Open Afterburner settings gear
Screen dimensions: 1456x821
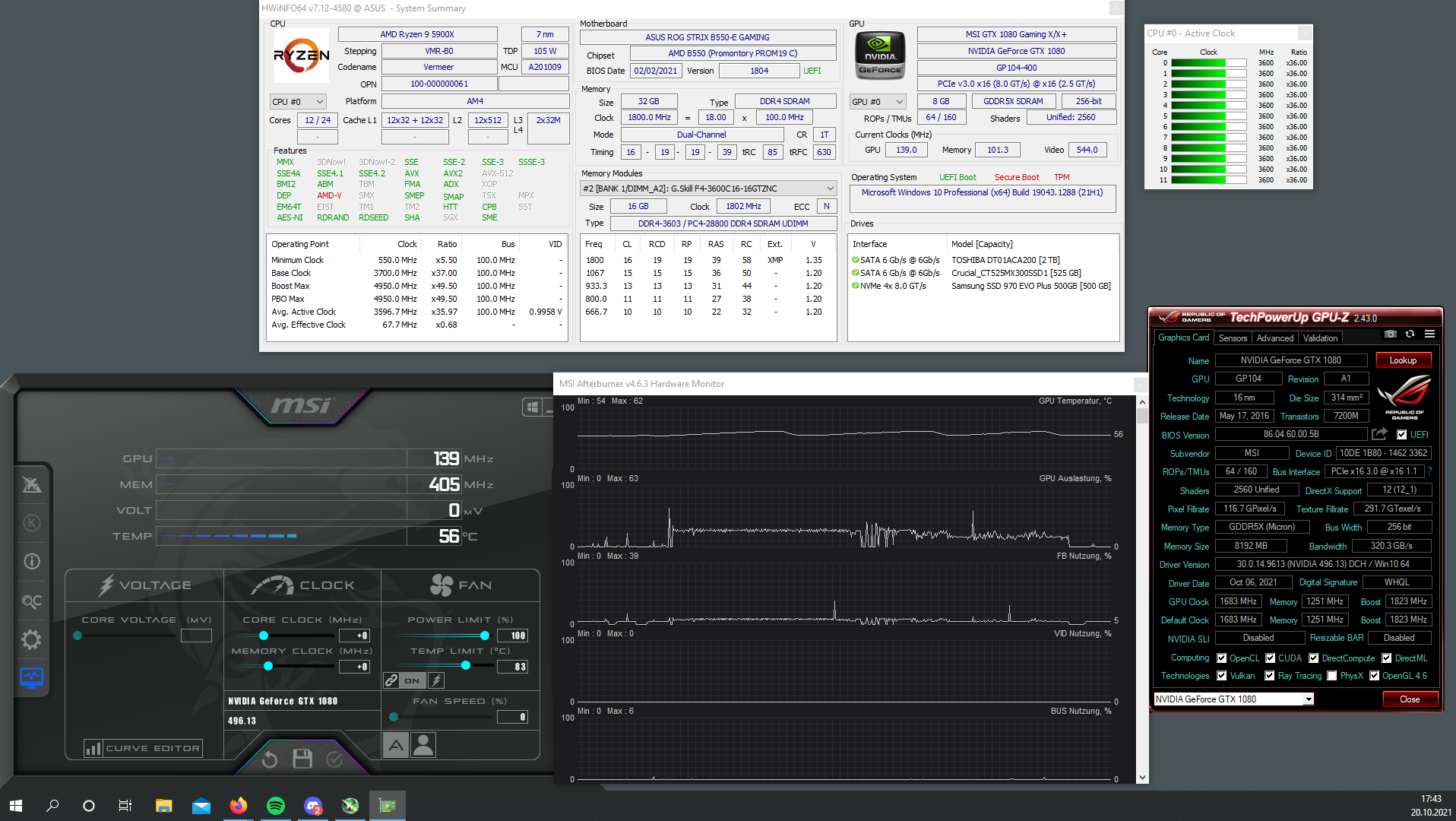(x=31, y=639)
